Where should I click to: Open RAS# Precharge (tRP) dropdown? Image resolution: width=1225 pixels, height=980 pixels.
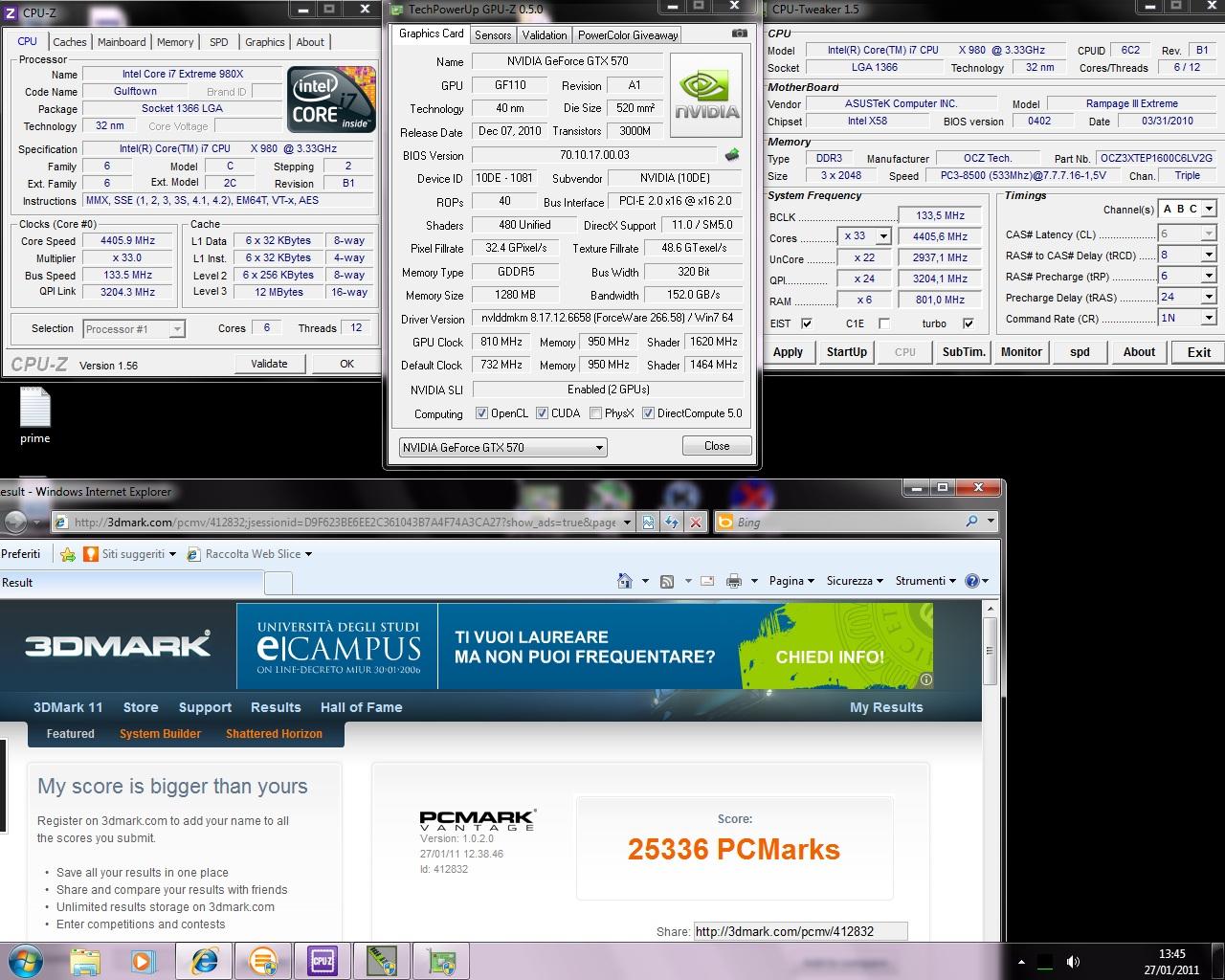(1209, 276)
